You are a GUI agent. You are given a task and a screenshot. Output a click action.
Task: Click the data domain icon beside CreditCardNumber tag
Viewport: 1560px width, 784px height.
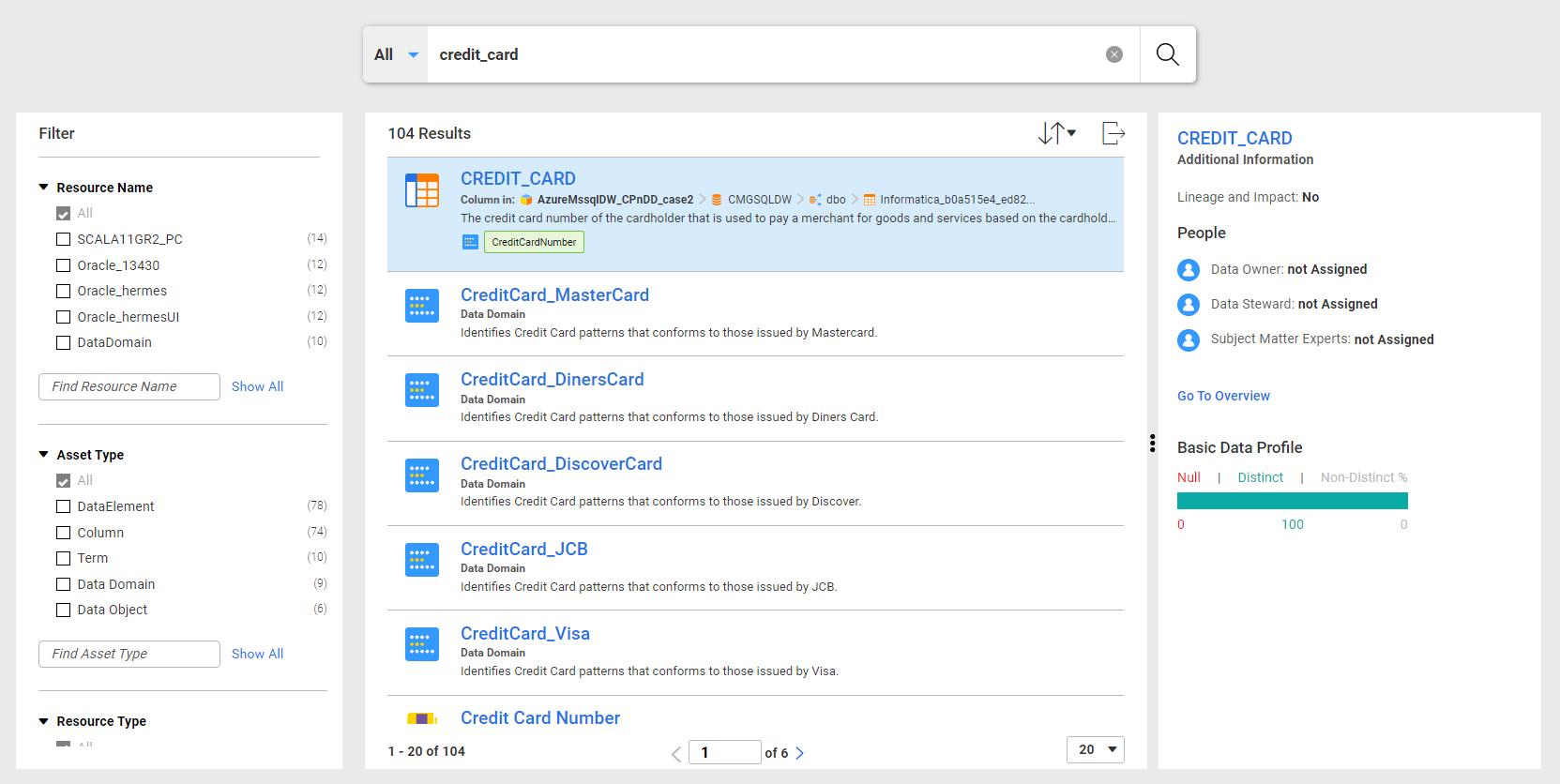tap(470, 242)
